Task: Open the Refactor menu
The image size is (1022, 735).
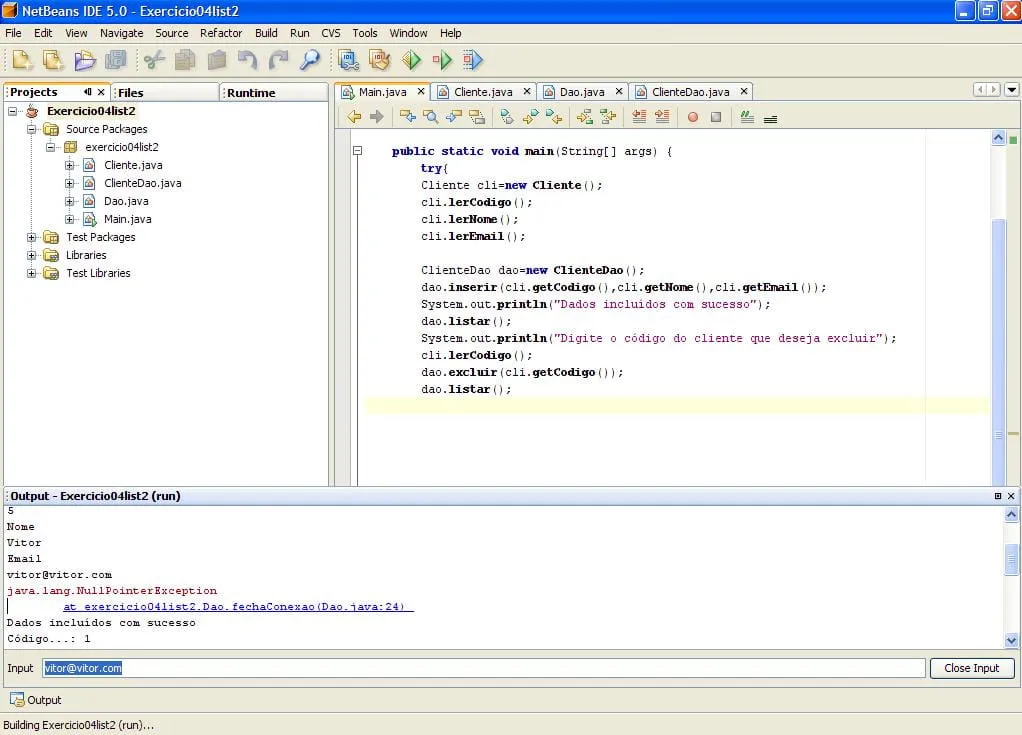Action: tap(221, 33)
